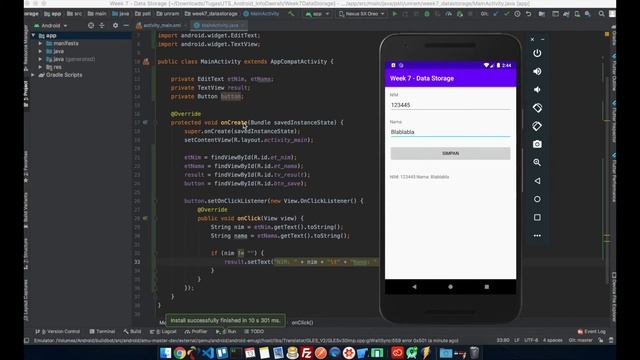Tap the SIMPAN button in the emulator
The height and width of the screenshot is (360, 640).
pyautogui.click(x=450, y=153)
